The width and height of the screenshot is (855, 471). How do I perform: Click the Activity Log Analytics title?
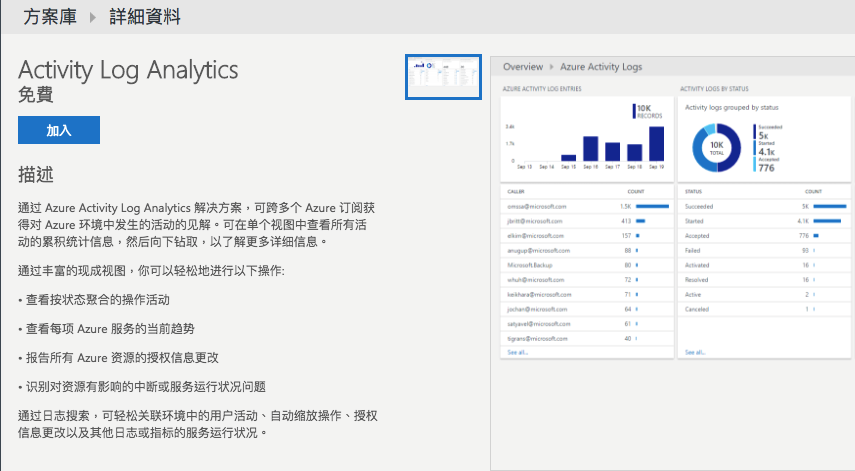(128, 70)
